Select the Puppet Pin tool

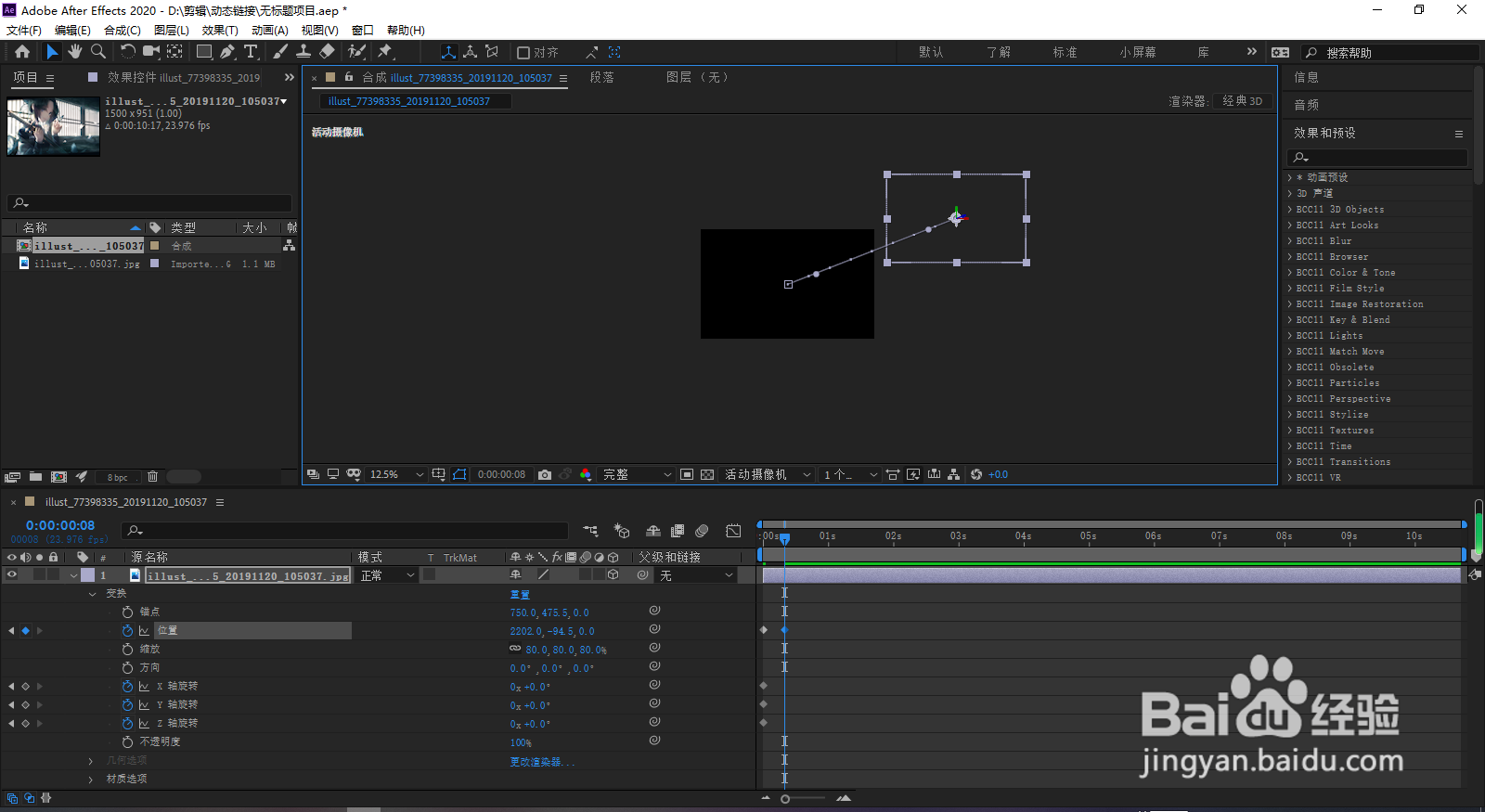pos(385,52)
